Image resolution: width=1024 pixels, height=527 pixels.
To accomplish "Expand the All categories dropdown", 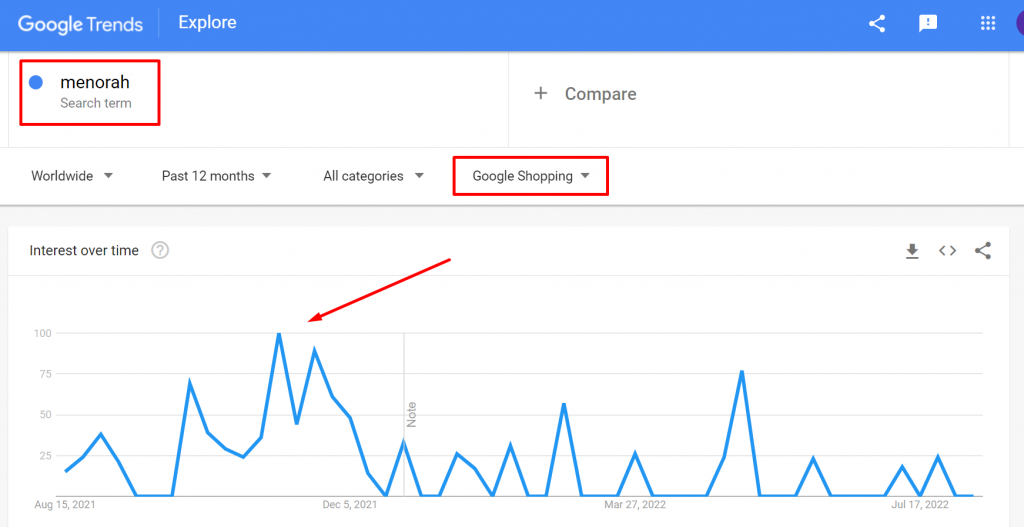I will click(374, 176).
